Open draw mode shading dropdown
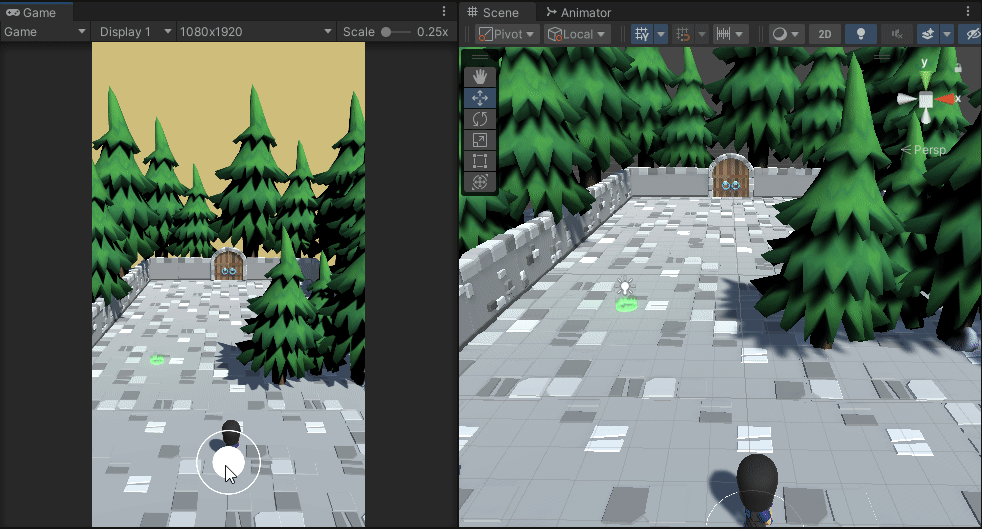Image resolution: width=982 pixels, height=529 pixels. pos(786,34)
